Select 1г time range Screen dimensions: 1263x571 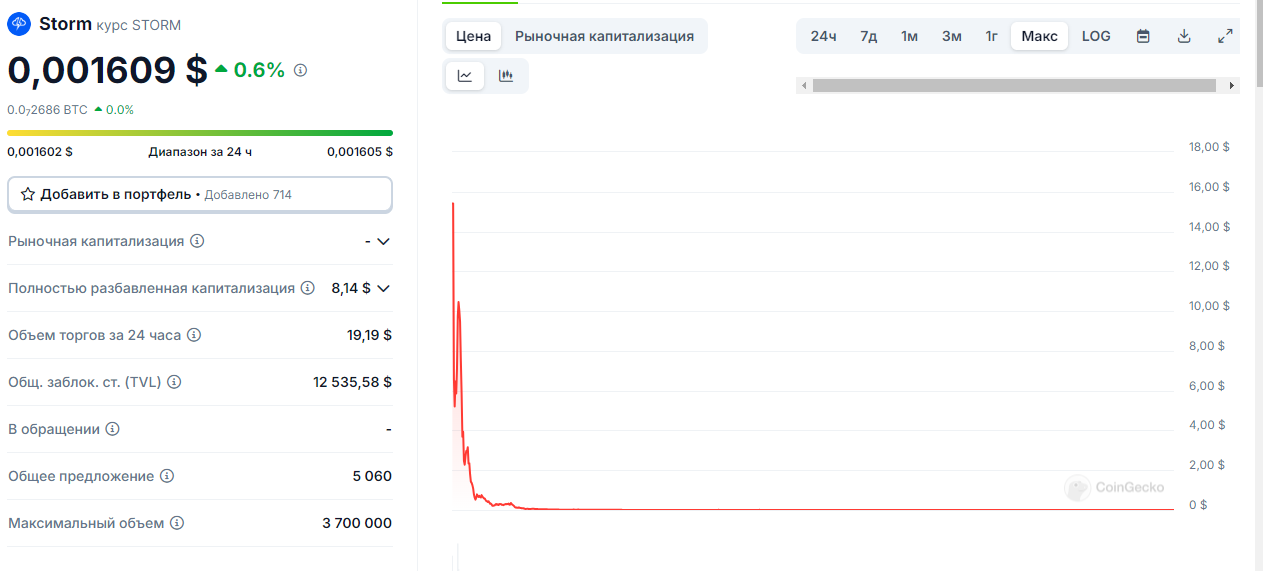pyautogui.click(x=991, y=36)
